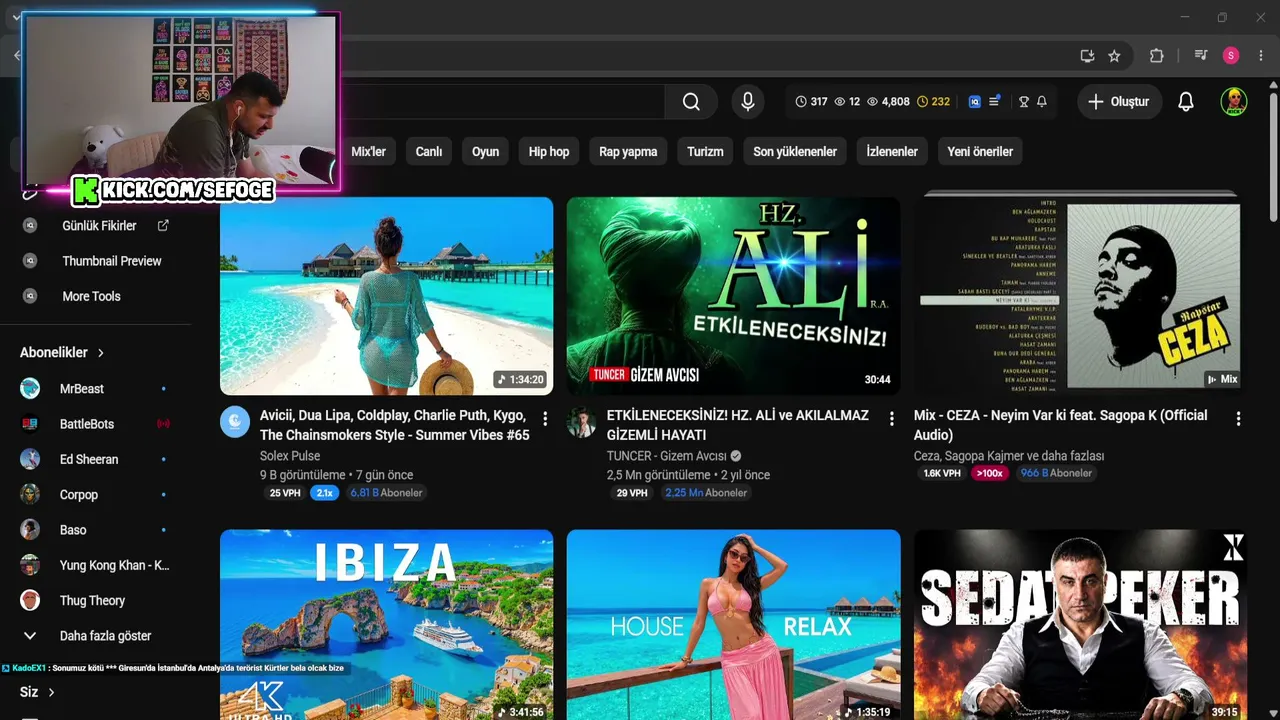The image size is (1280, 720).
Task: Select the Mix'ler filter chip
Action: point(368,152)
